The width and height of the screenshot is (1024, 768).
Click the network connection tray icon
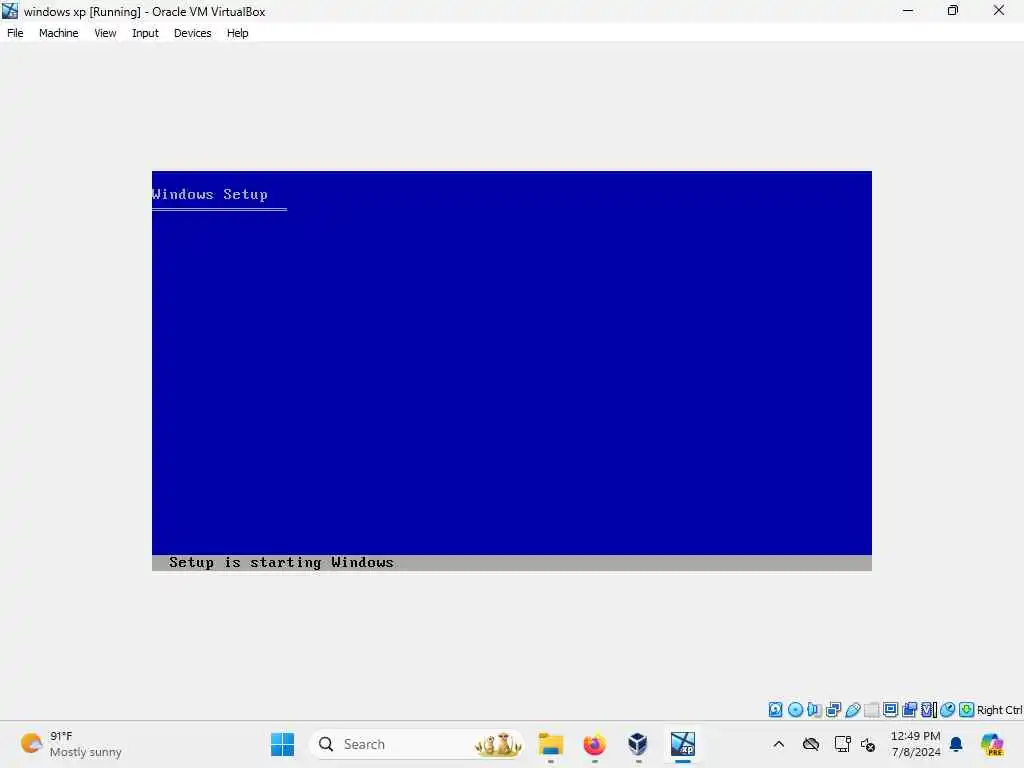coord(842,744)
